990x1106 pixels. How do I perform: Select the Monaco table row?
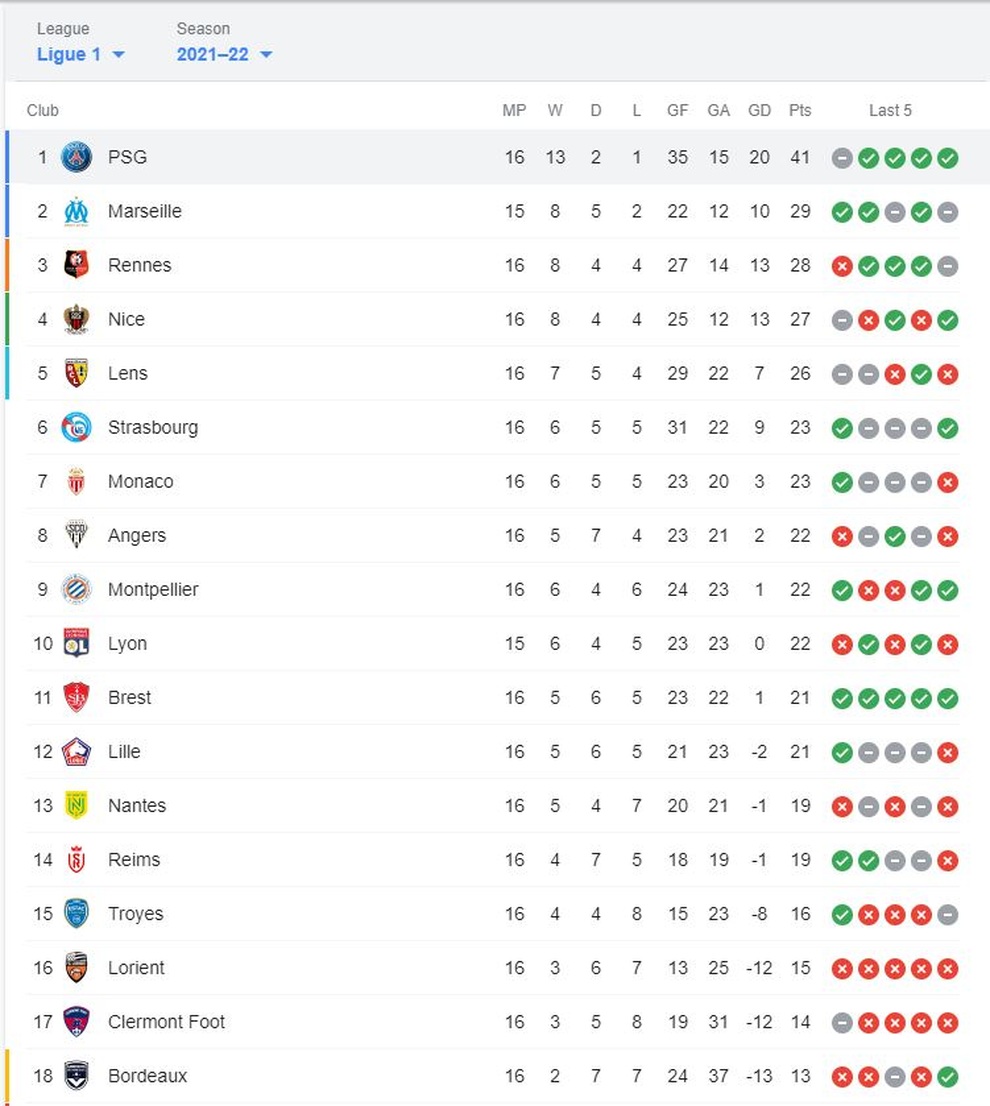coord(494,482)
